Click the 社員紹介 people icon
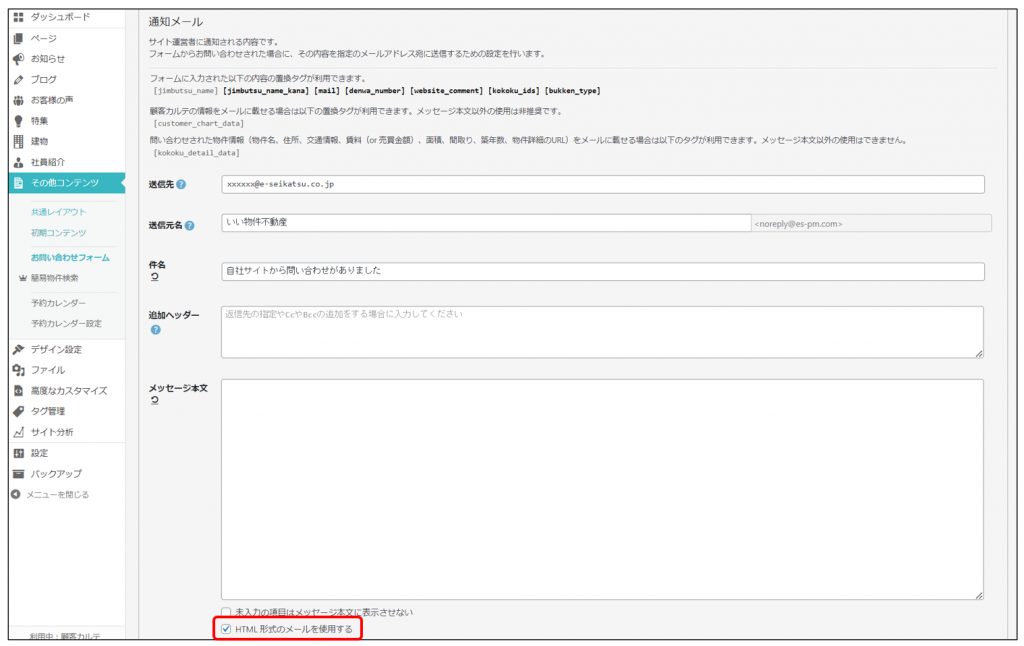Viewport: 1024px width, 646px height. tap(18, 162)
